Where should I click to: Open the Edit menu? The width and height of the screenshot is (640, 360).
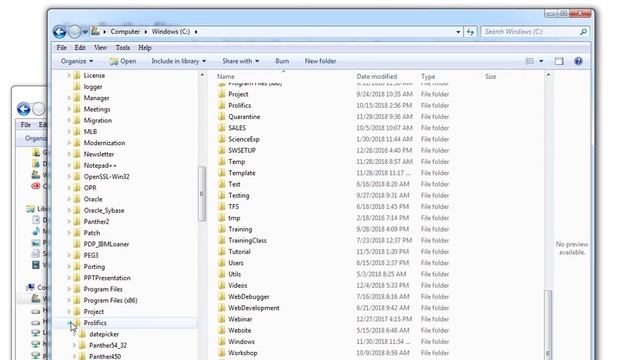coord(80,48)
